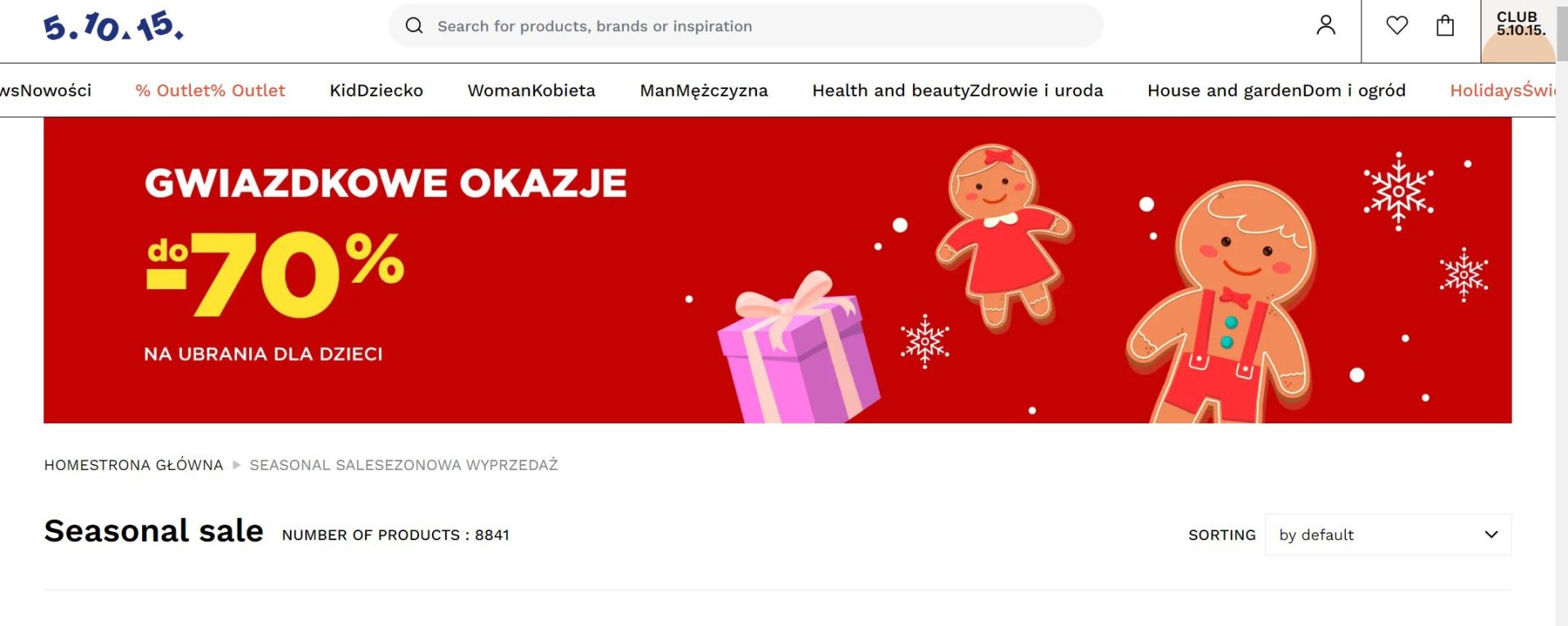1568x626 pixels.
Task: Open the % Outlet menu
Action: (x=210, y=91)
